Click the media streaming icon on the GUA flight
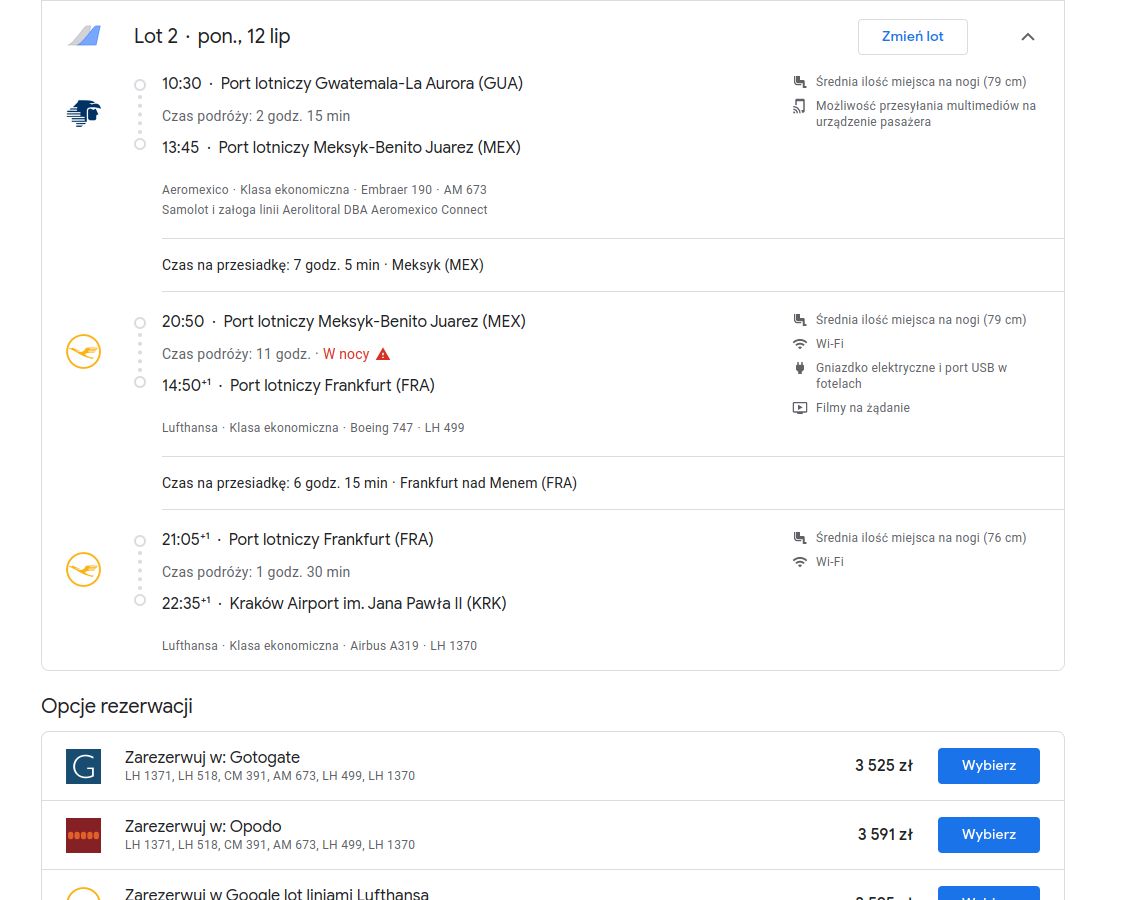Image resolution: width=1145 pixels, height=900 pixels. tap(800, 107)
